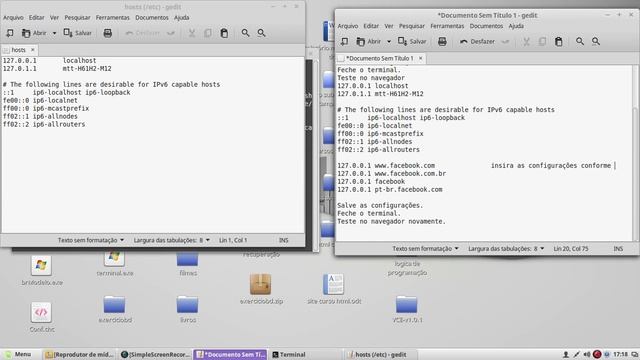Viewport: 640px width, 360px height.
Task: Click Print icon in hosts gedit window
Action: point(107,33)
